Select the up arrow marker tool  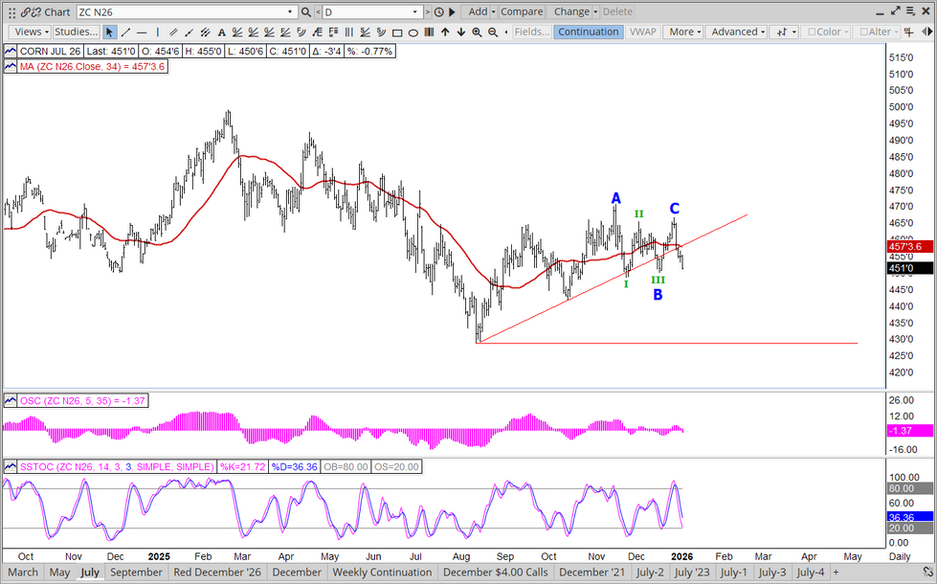(x=445, y=32)
